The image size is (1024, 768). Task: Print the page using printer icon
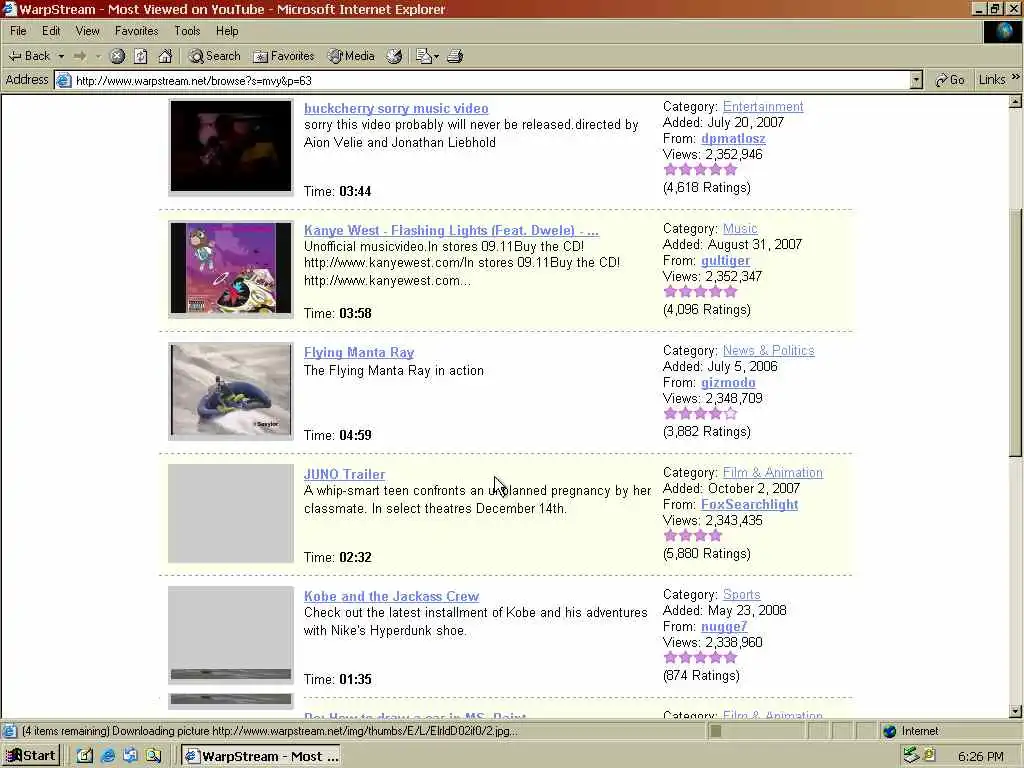coord(455,56)
